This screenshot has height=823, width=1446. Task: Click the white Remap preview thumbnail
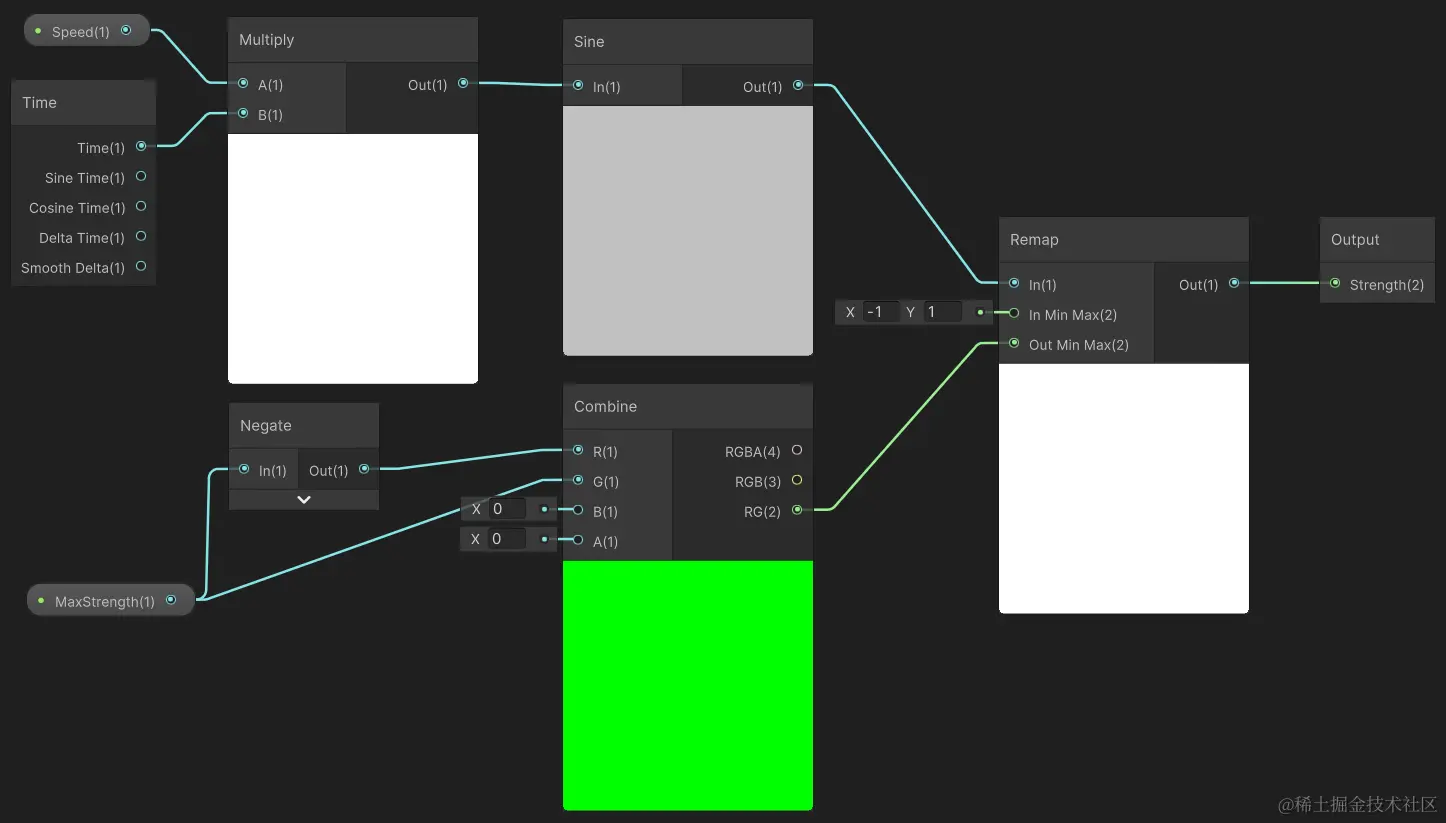click(1124, 488)
